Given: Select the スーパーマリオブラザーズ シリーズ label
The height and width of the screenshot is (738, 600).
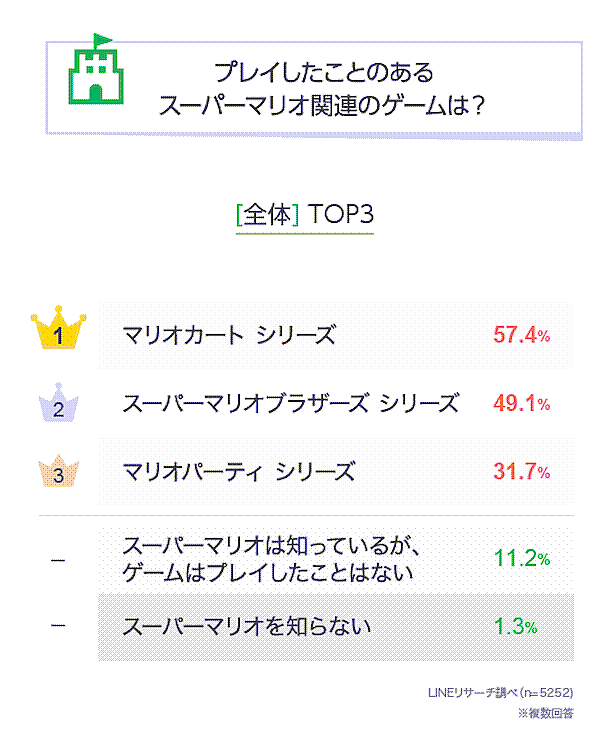Looking at the screenshot, I should 290,403.
